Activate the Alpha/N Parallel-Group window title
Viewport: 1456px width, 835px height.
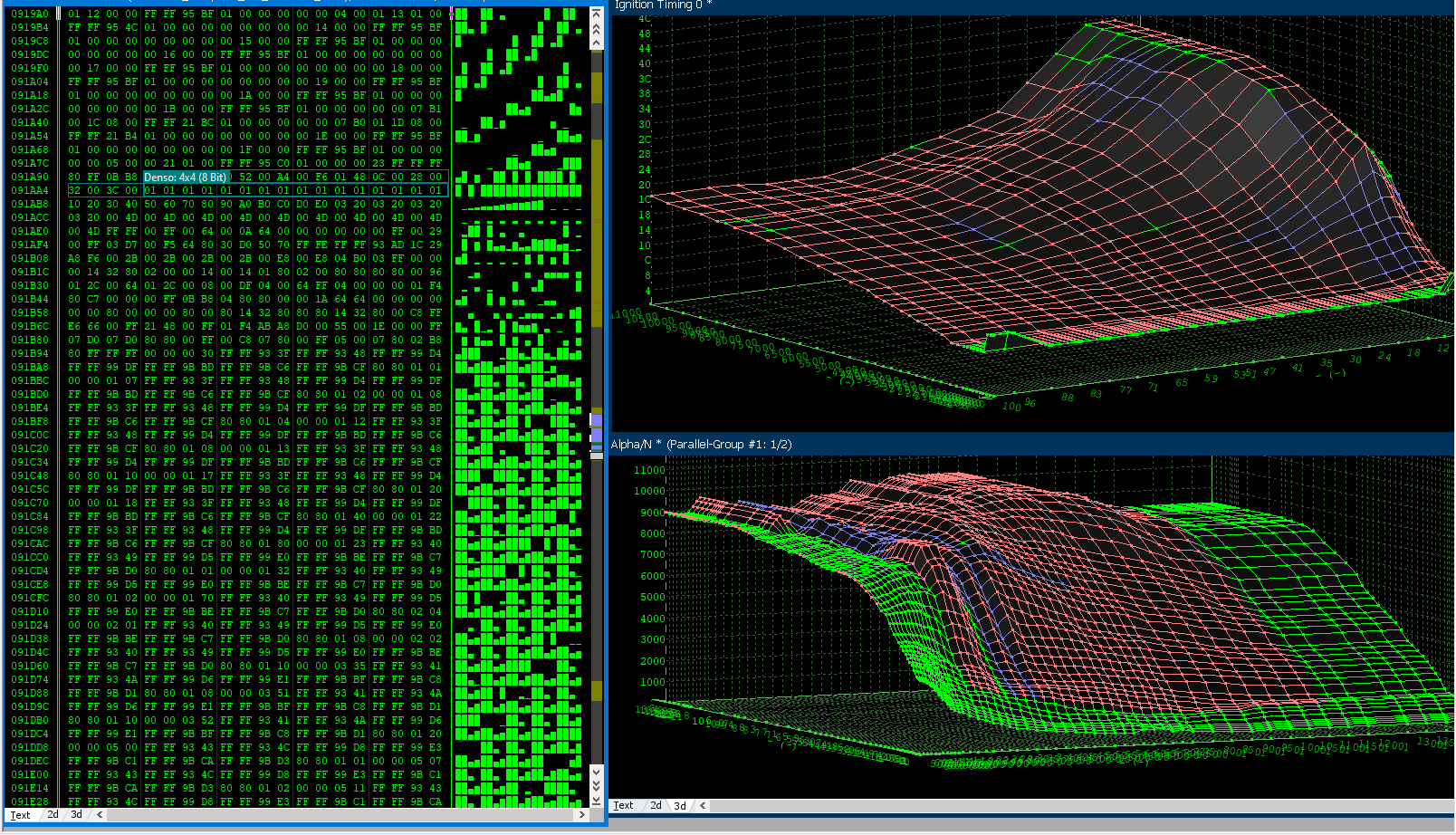(701, 444)
